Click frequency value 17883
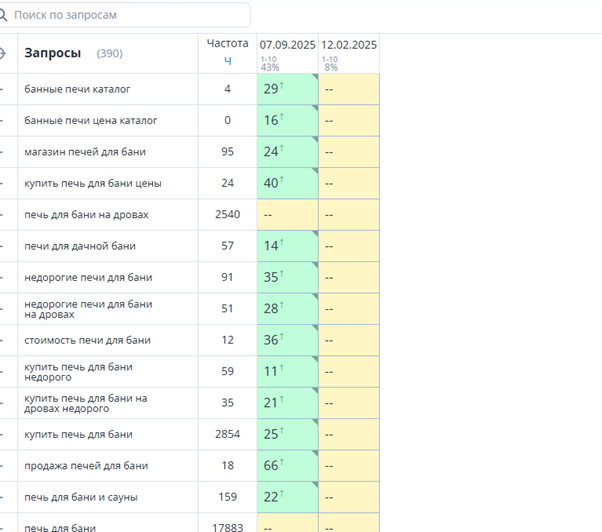602x532 pixels. [227, 527]
